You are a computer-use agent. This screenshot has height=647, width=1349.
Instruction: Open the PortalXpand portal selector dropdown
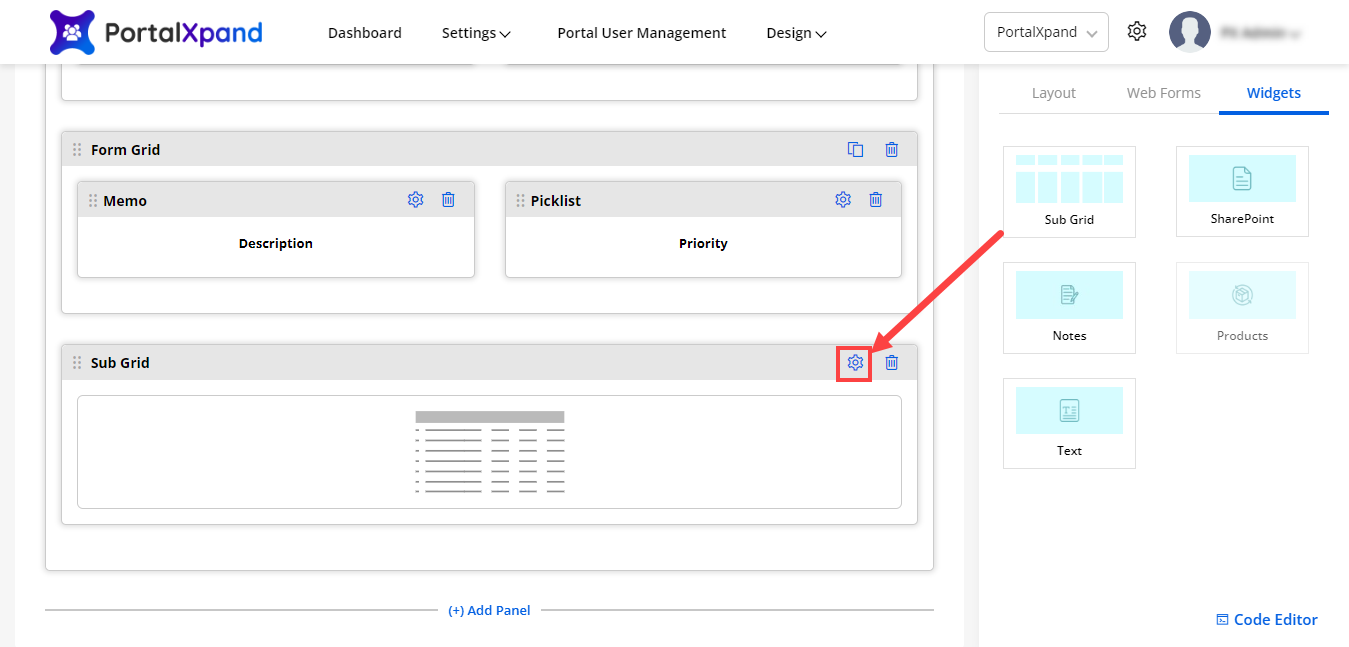(1046, 32)
